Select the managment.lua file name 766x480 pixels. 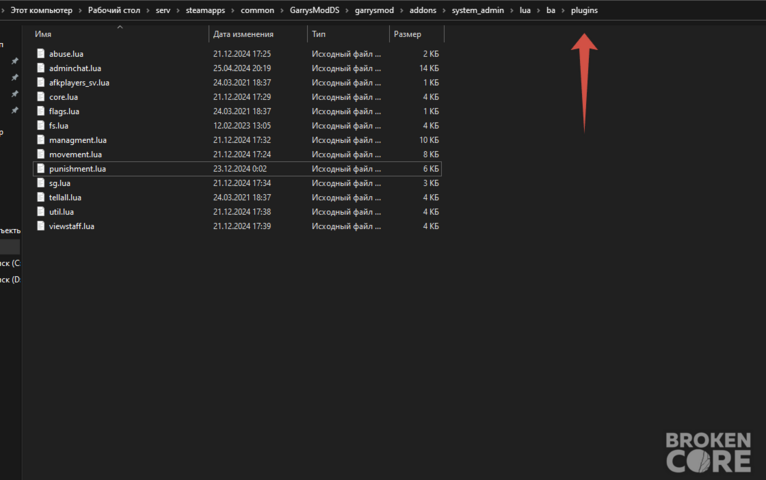coord(78,140)
